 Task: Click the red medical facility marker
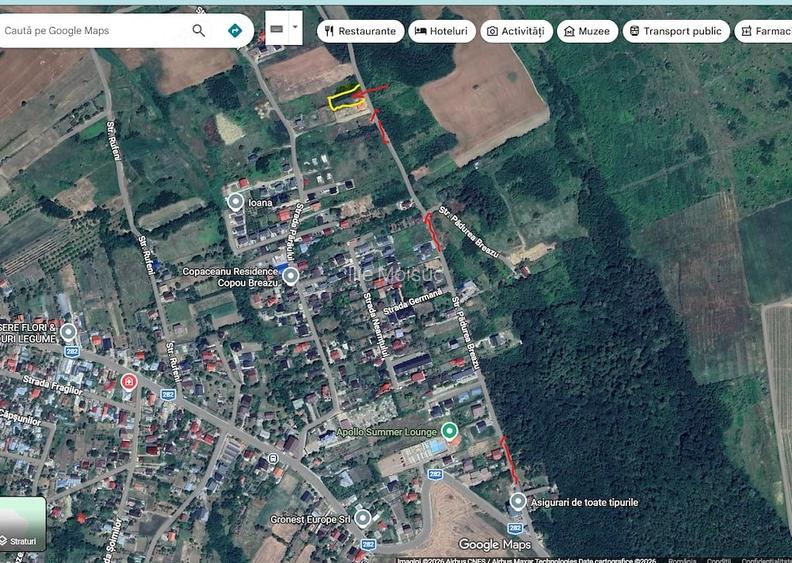coord(129,382)
